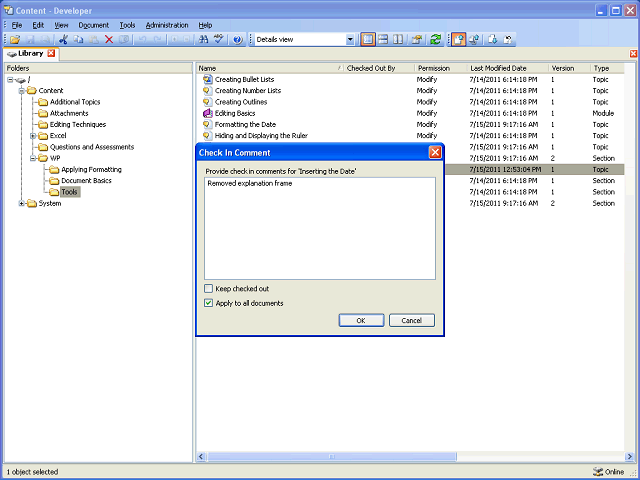The width and height of the screenshot is (640, 480).
Task: Click the Permission column header
Action: [x=441, y=68]
